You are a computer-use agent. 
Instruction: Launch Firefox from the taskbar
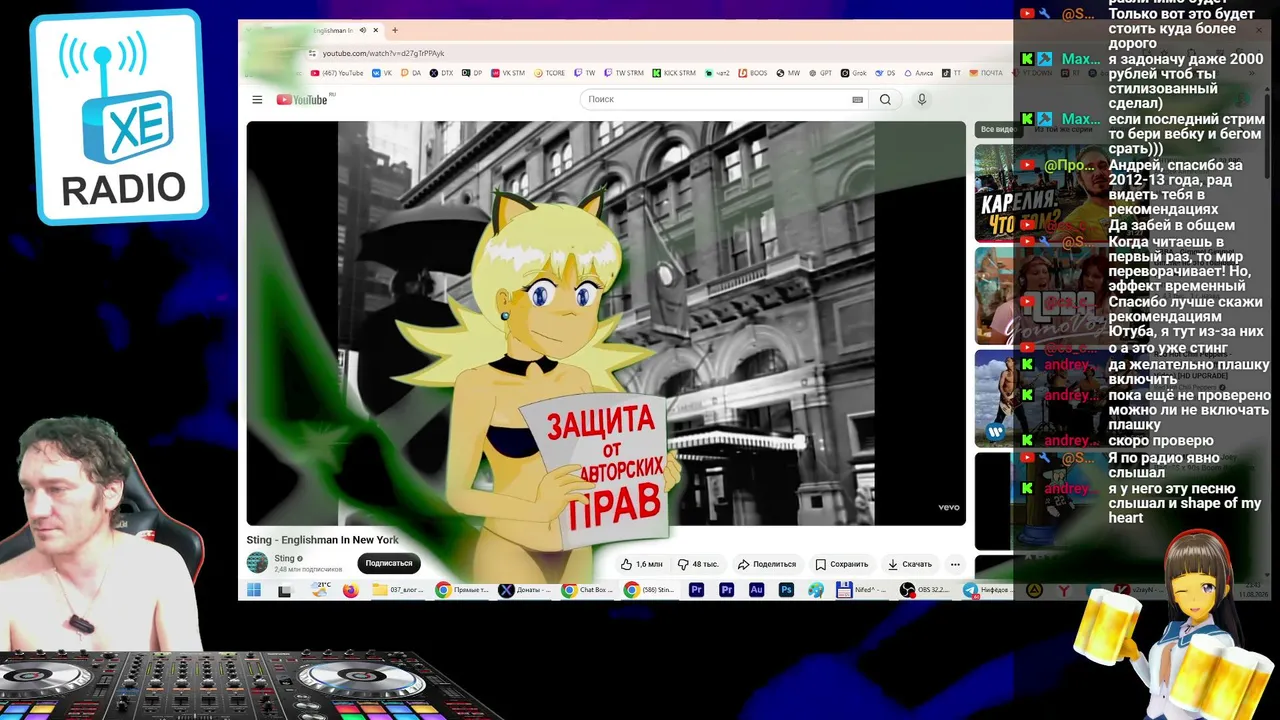click(x=350, y=590)
